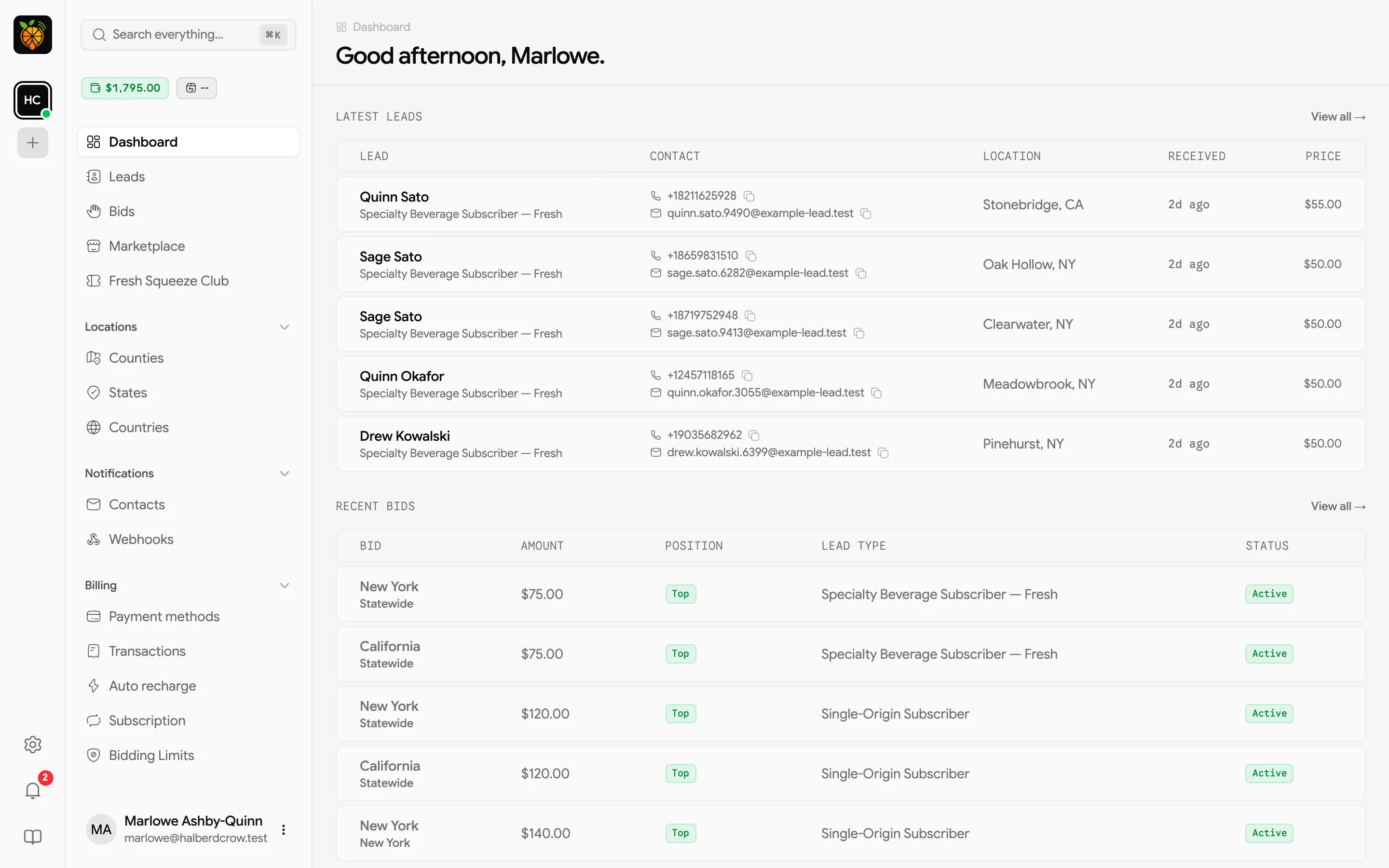Open Bidding Limits page

[x=188, y=755]
